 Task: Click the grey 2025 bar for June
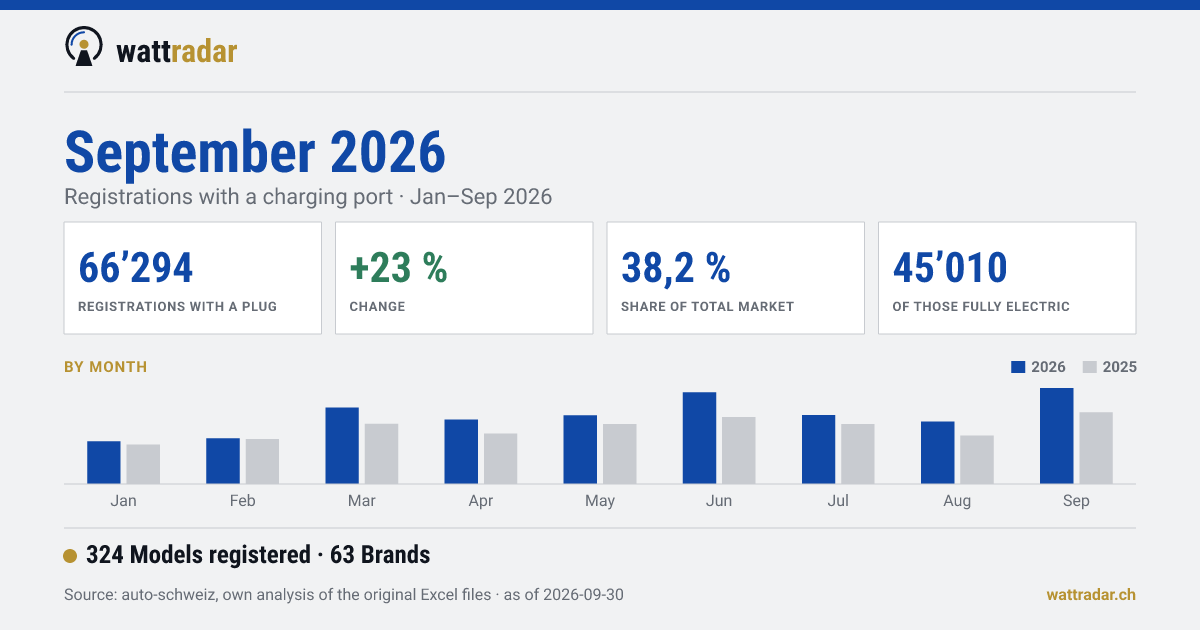pos(739,450)
